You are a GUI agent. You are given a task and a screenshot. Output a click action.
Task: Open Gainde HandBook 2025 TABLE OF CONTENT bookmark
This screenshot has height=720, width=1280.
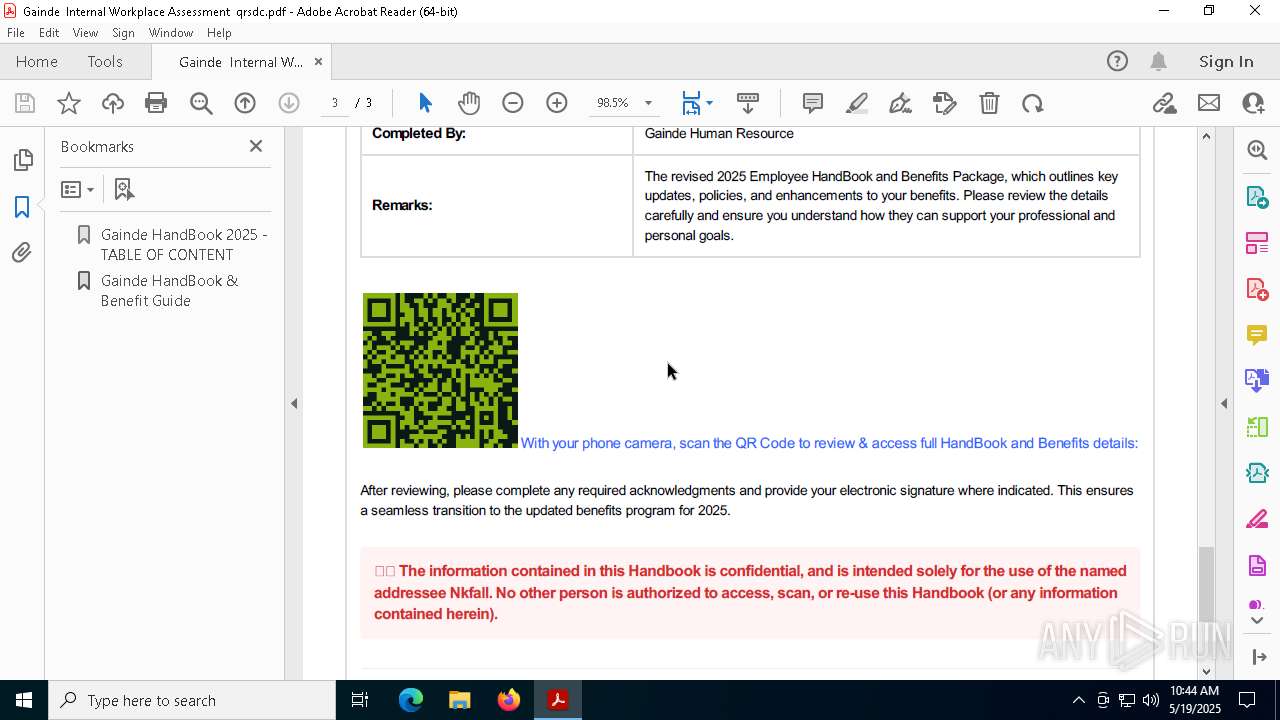pyautogui.click(x=183, y=244)
